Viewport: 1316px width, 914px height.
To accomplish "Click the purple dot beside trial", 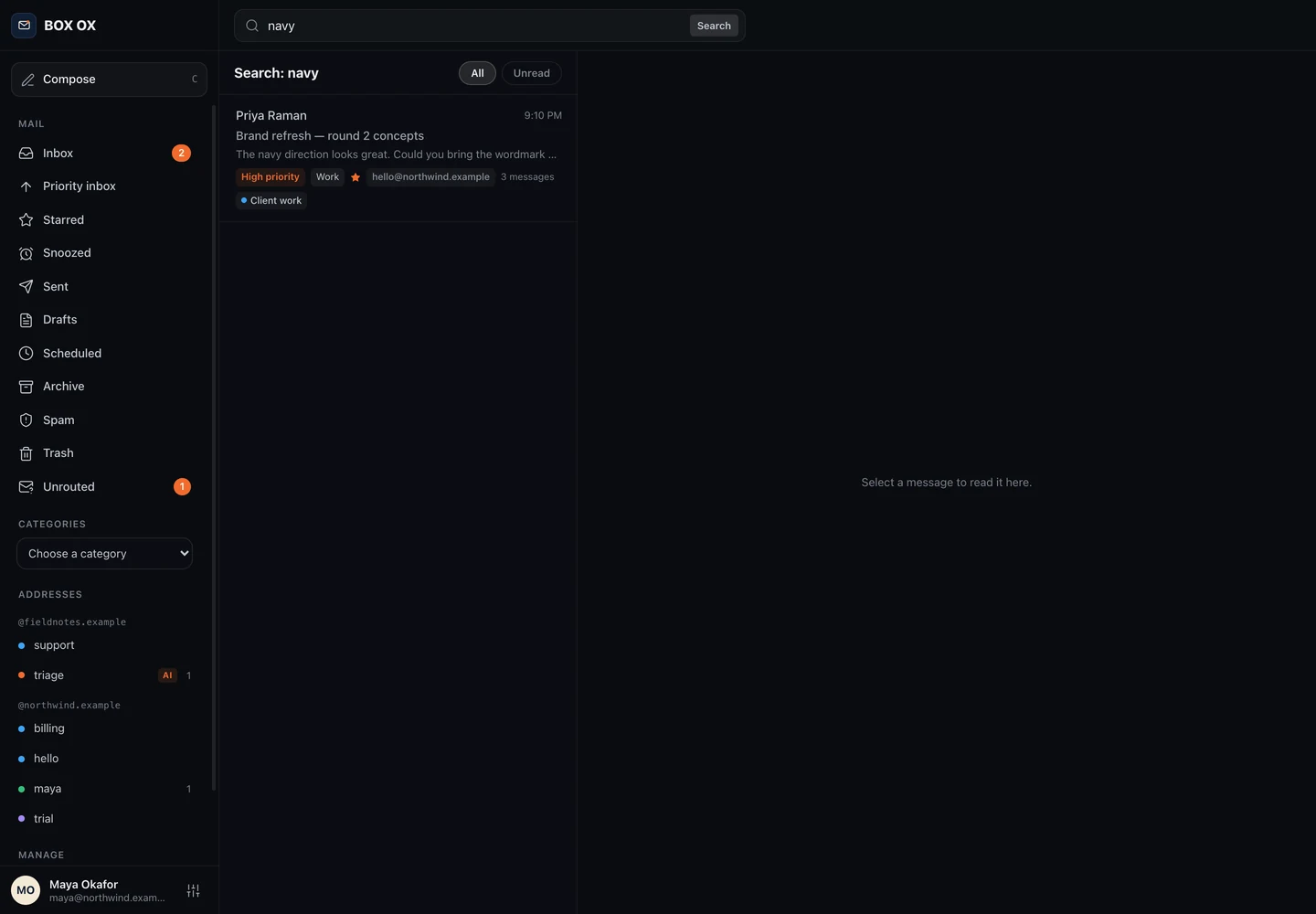I will 21,819.
